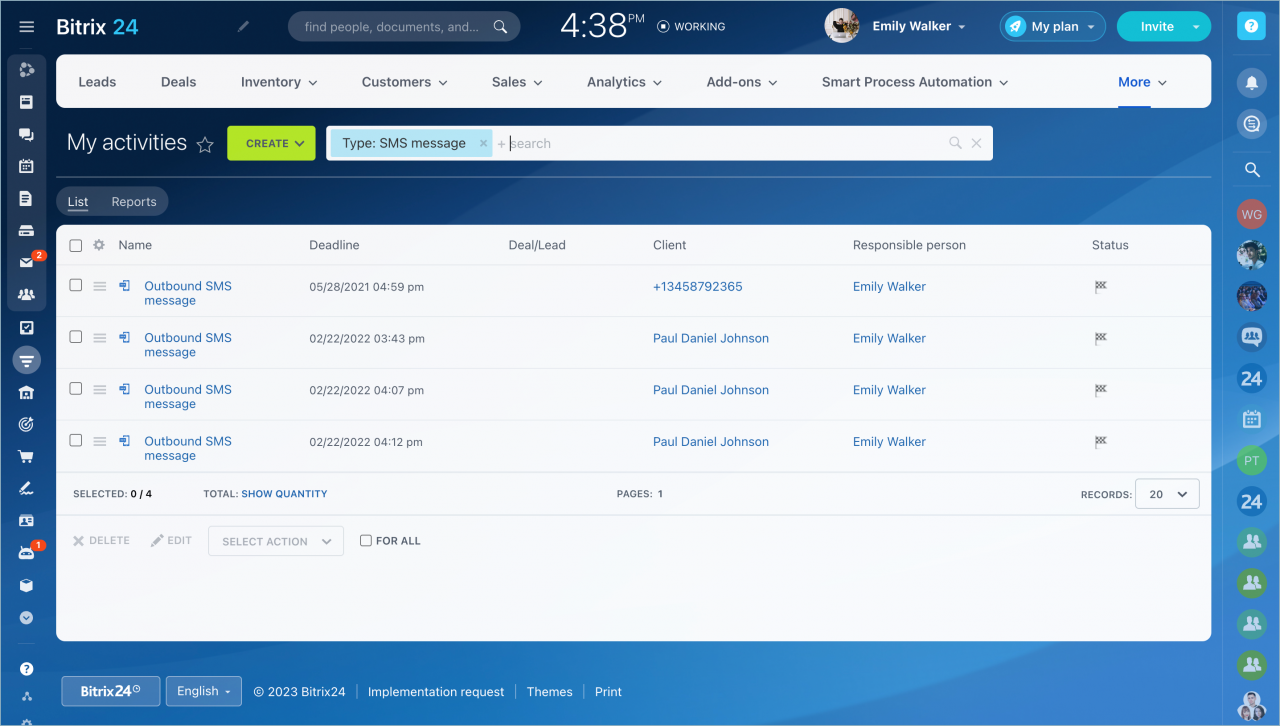Click SHOW QUANTITY link
Viewport: 1280px width, 726px height.
pos(284,494)
